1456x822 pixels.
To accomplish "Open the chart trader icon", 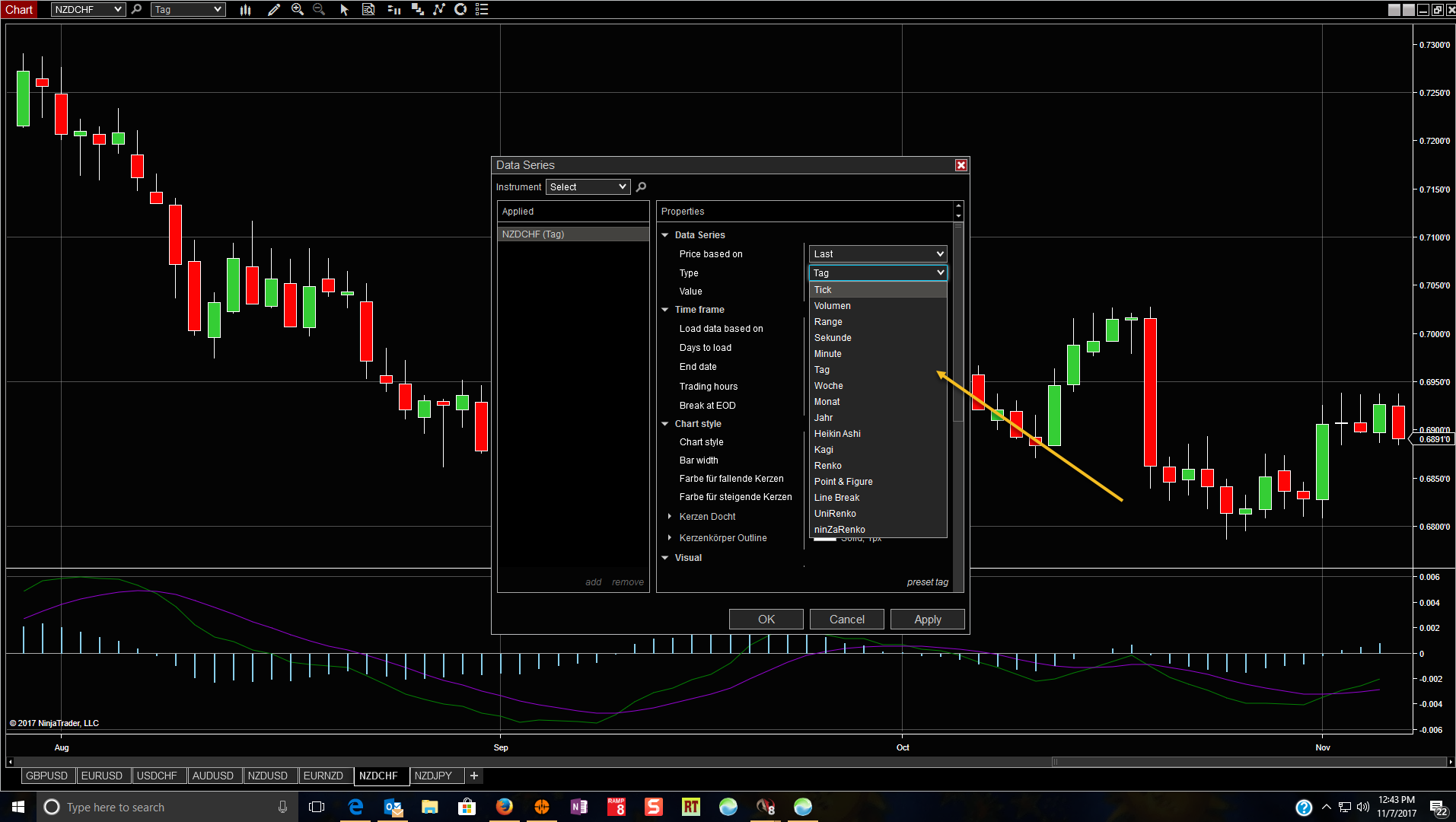I will (x=393, y=9).
